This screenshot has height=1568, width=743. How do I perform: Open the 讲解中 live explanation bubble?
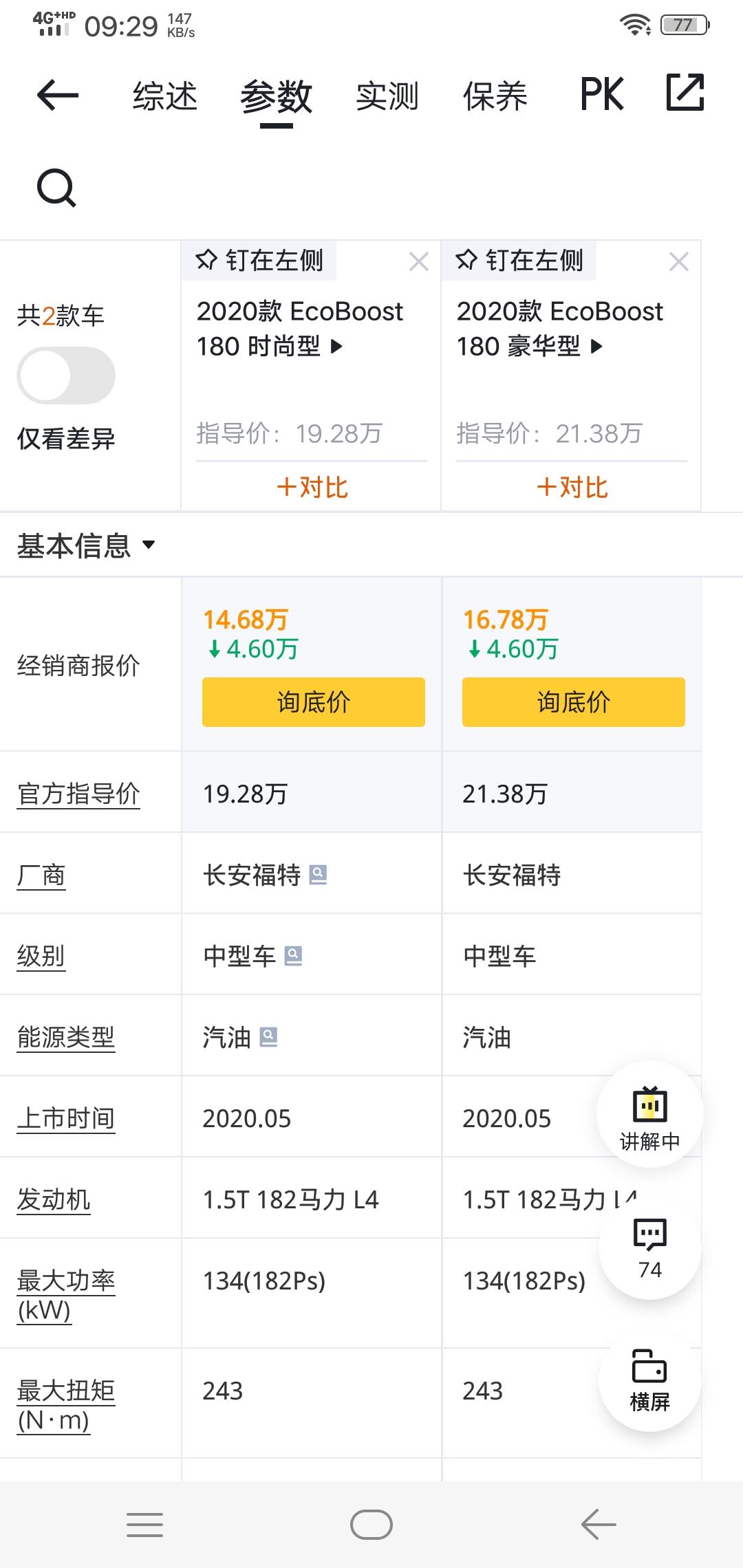tap(649, 1115)
